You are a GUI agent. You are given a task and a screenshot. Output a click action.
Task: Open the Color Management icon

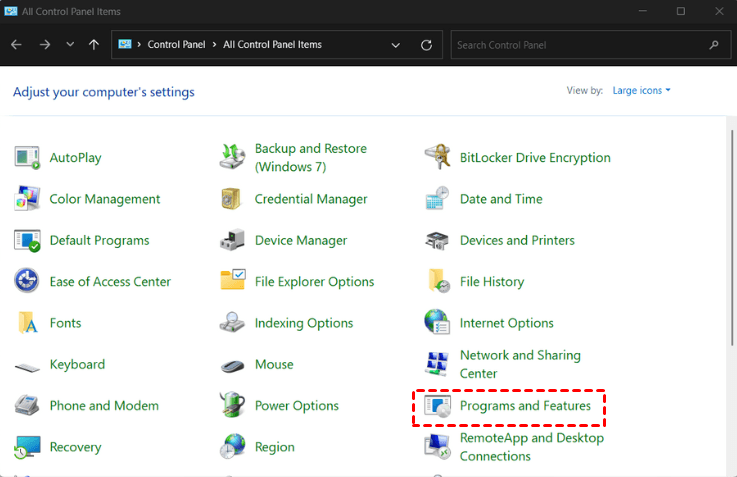pos(27,199)
